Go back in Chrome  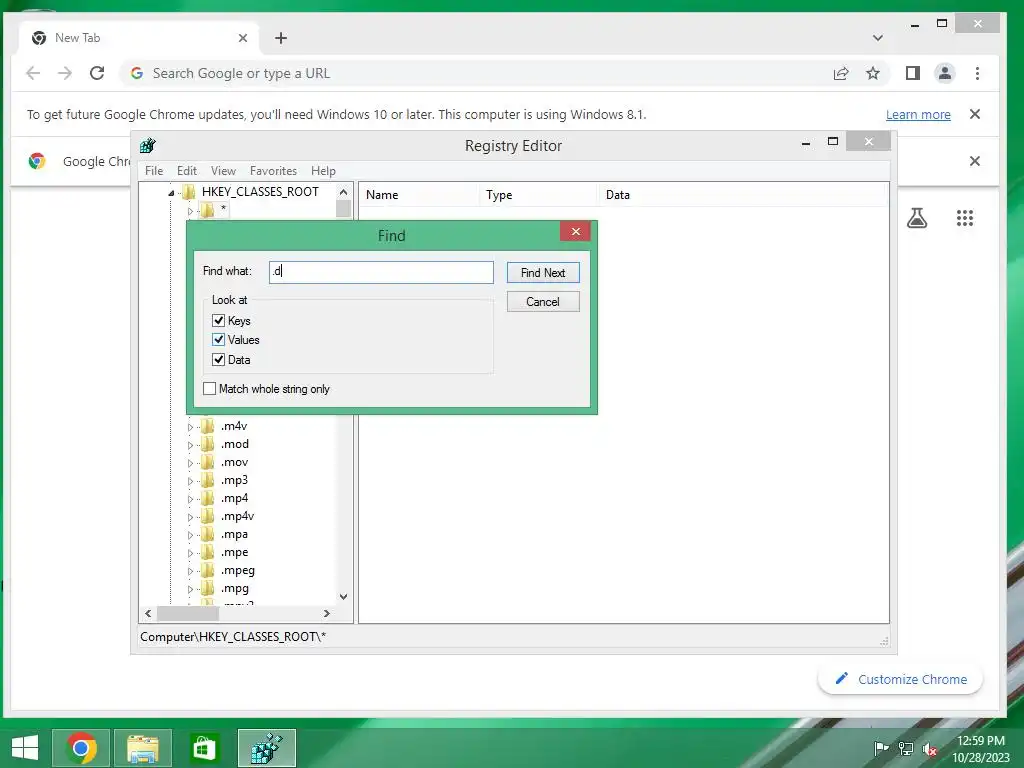pyautogui.click(x=33, y=73)
